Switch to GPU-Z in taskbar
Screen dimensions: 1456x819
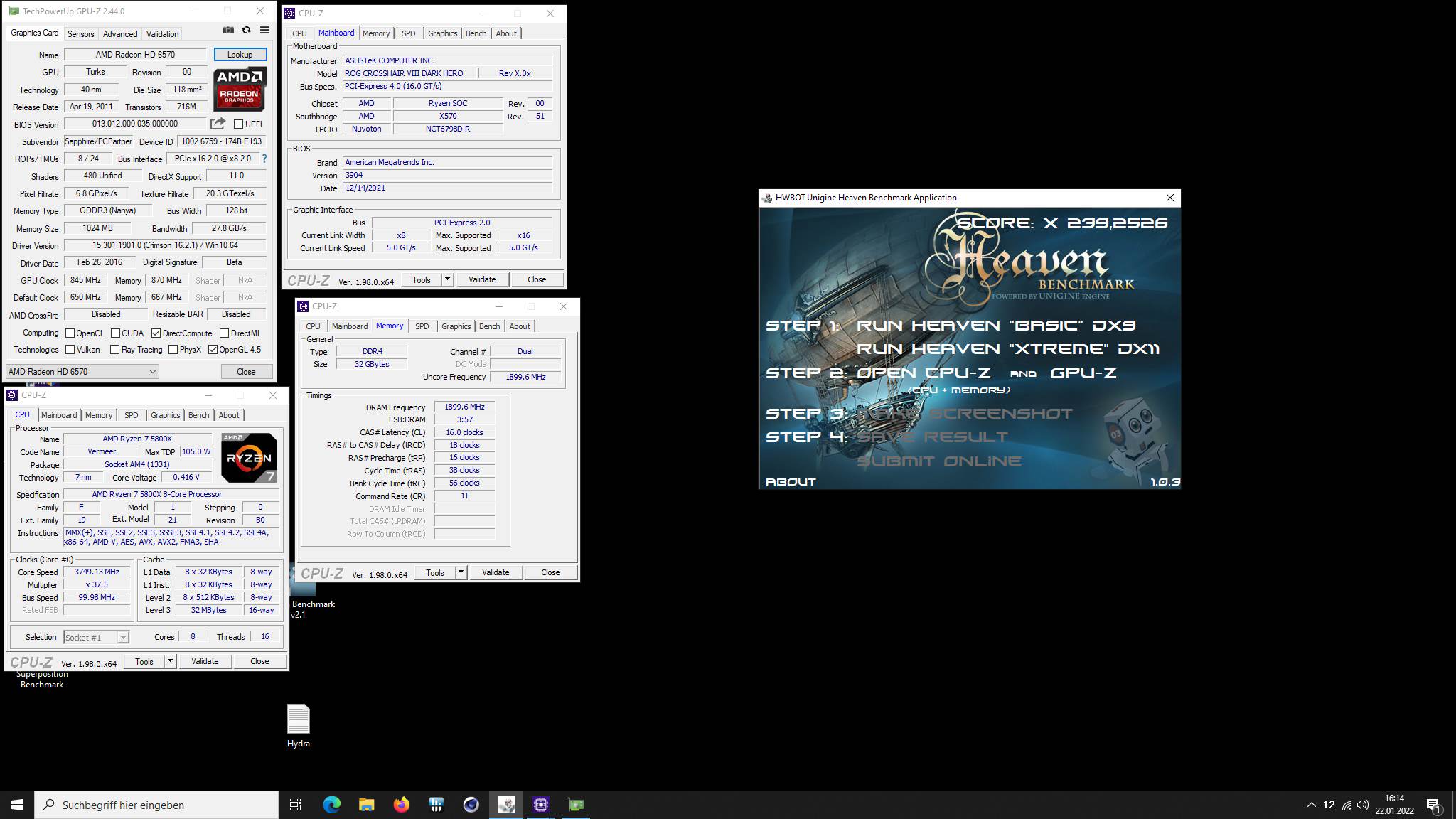pyautogui.click(x=575, y=805)
